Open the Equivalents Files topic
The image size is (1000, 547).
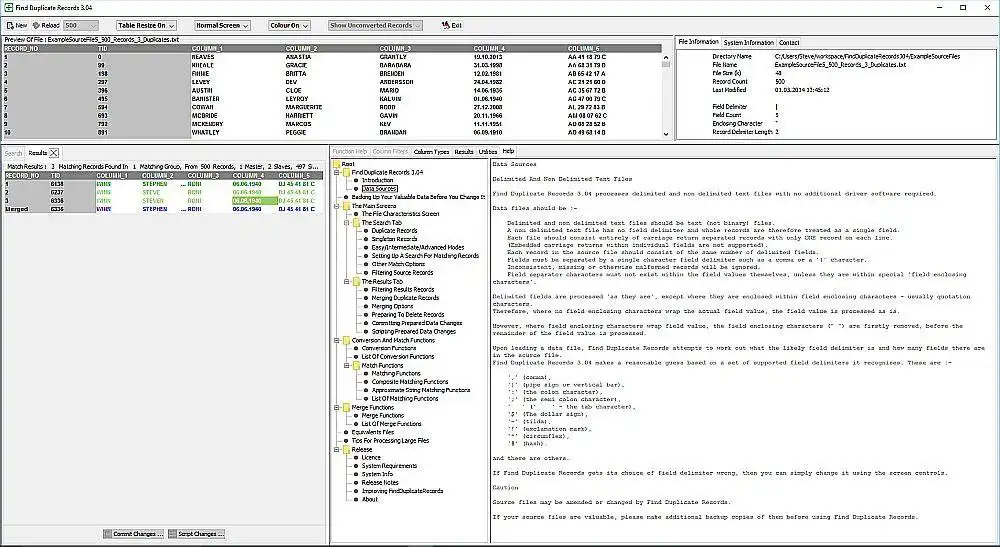pos(372,432)
